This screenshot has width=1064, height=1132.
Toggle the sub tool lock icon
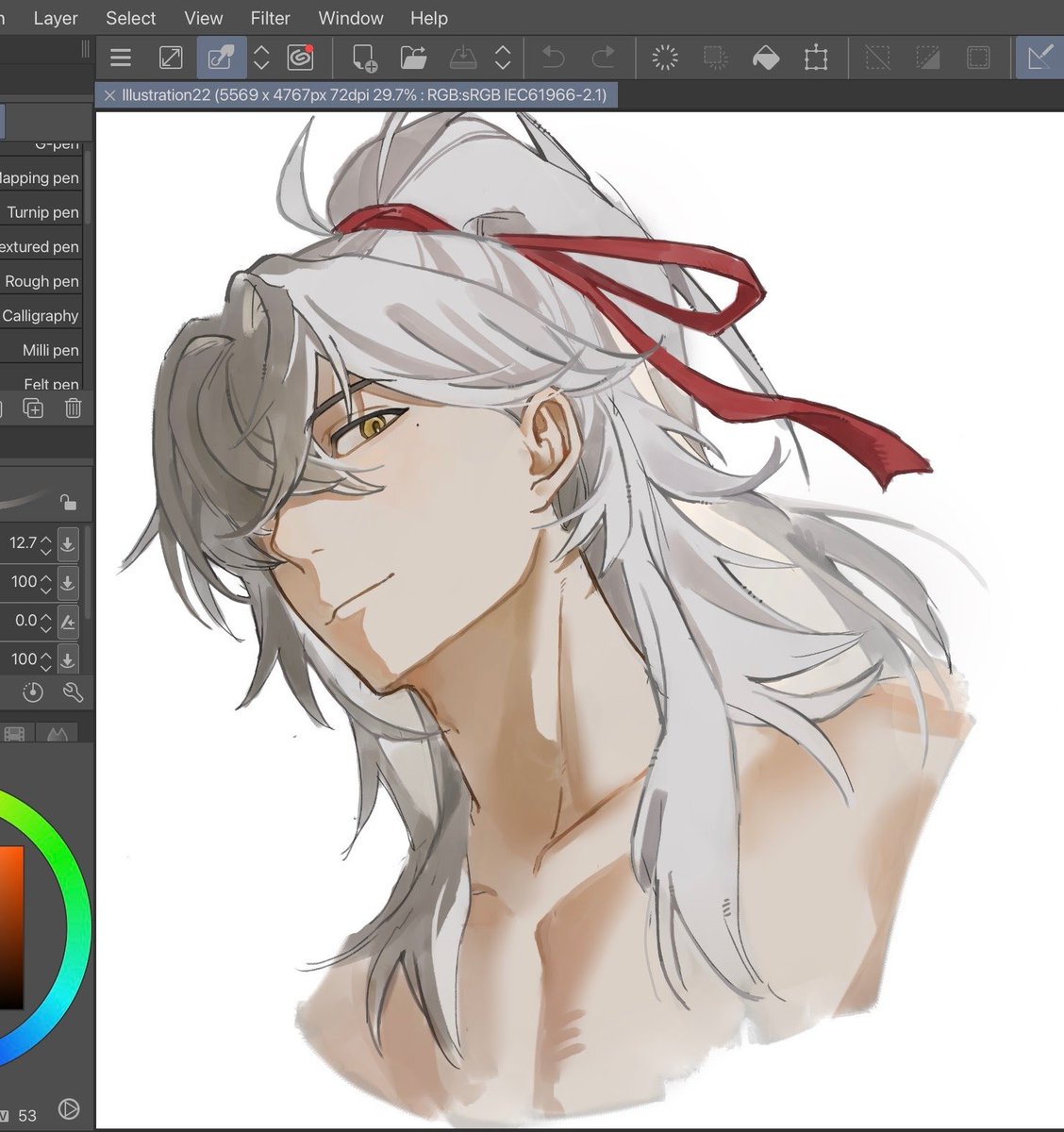coord(67,502)
